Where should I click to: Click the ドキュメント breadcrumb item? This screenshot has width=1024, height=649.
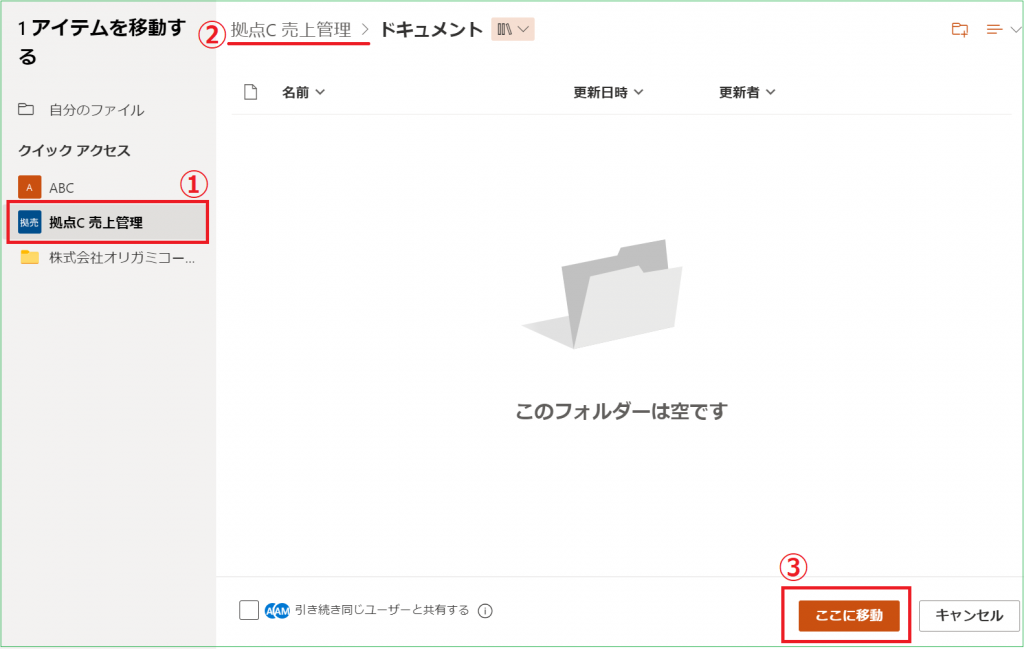coord(431,30)
